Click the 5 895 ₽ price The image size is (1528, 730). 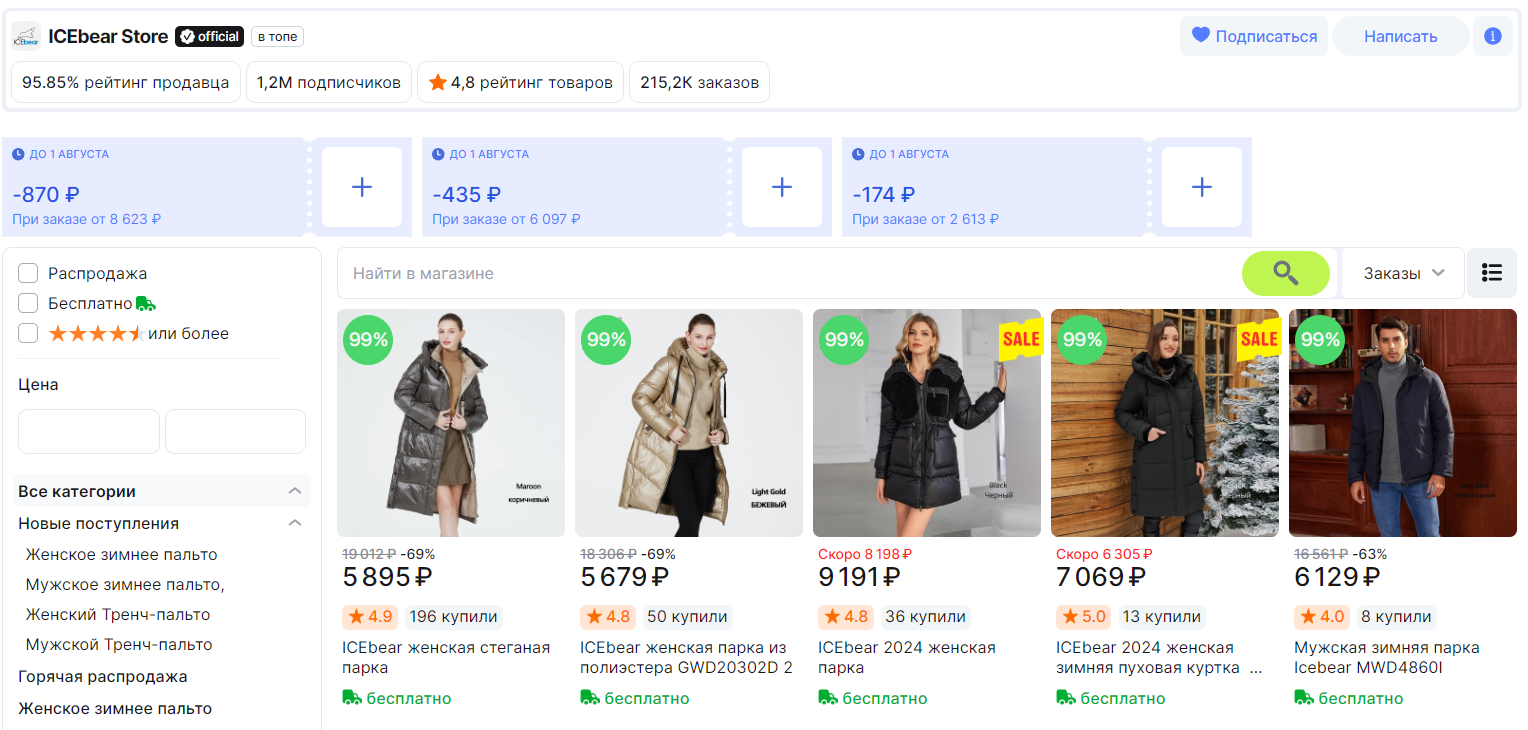click(386, 577)
